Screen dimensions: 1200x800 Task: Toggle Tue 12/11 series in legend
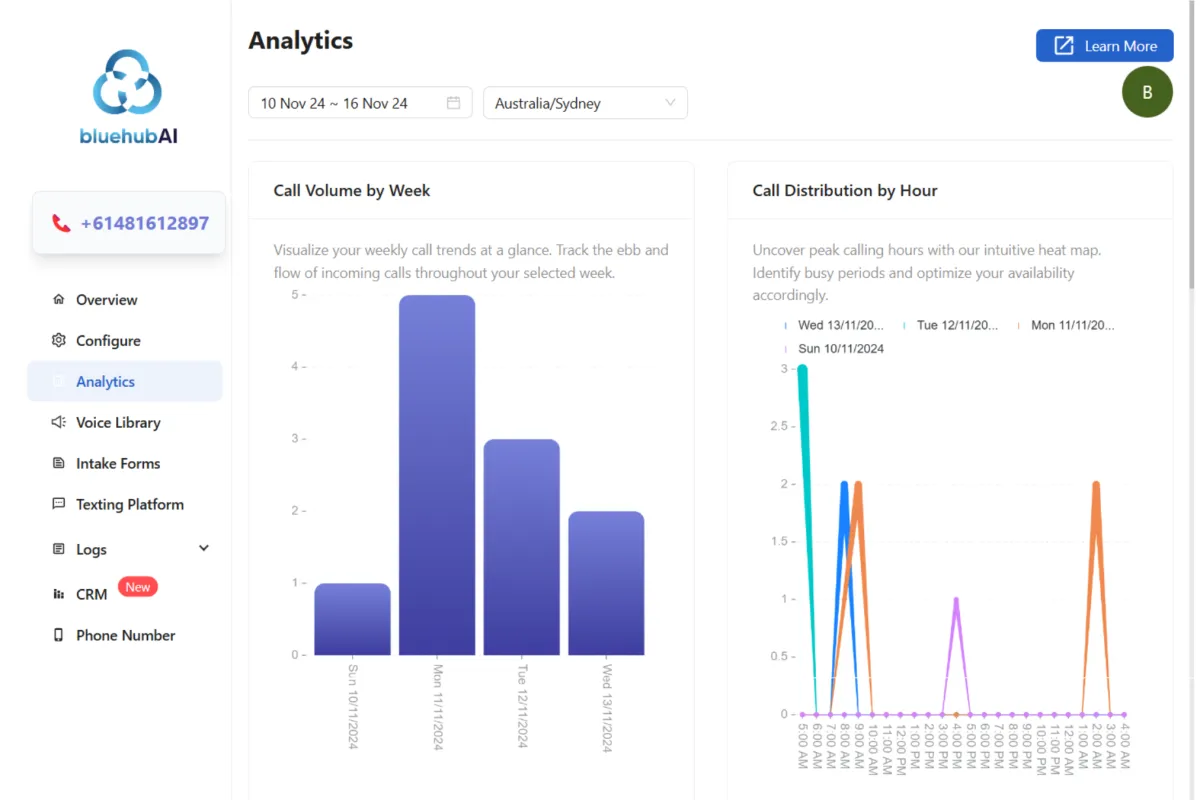pyautogui.click(x=951, y=325)
